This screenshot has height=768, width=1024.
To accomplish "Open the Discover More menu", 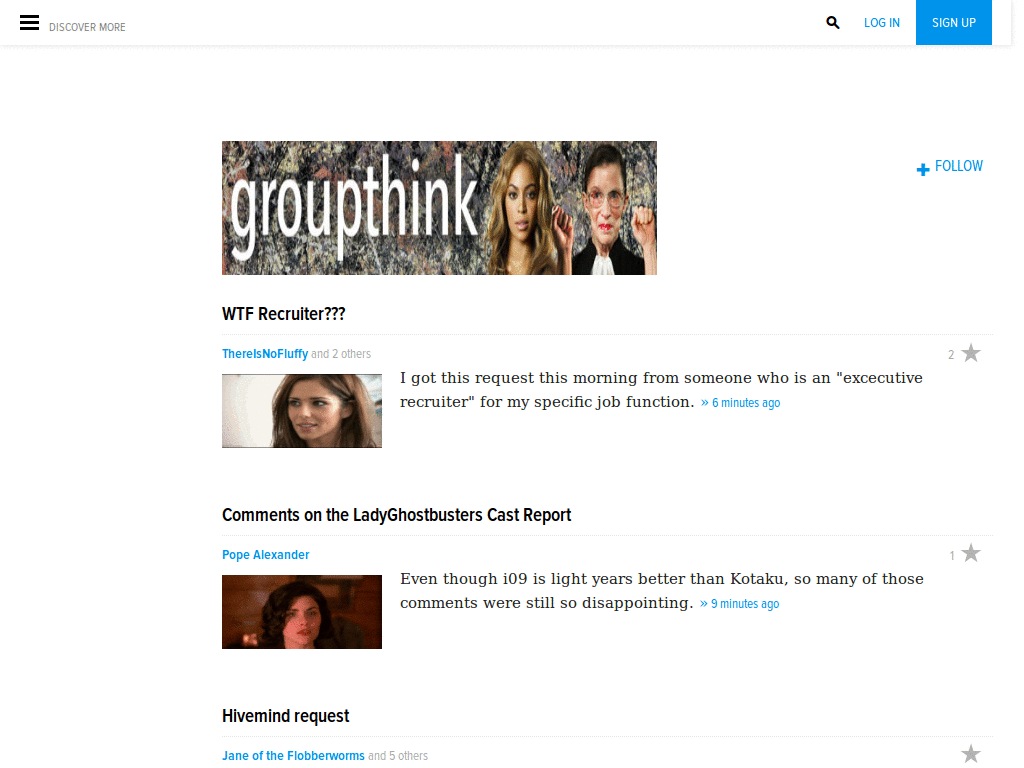I will click(87, 27).
